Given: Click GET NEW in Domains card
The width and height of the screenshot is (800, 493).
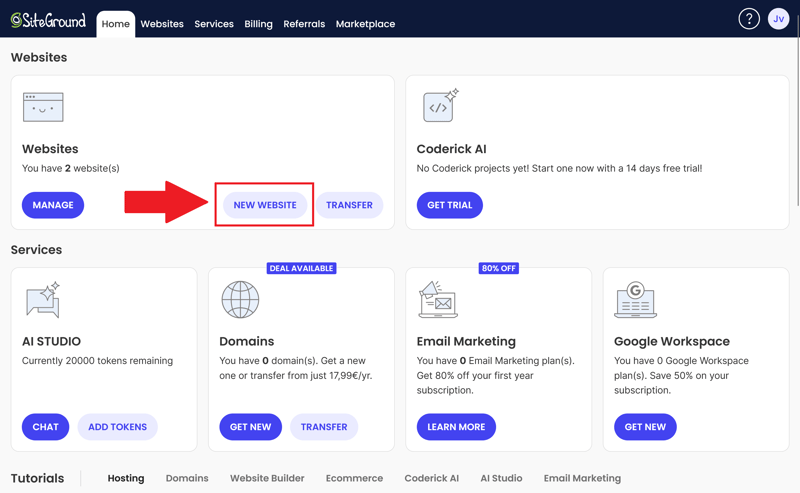Looking at the screenshot, I should coord(251,427).
